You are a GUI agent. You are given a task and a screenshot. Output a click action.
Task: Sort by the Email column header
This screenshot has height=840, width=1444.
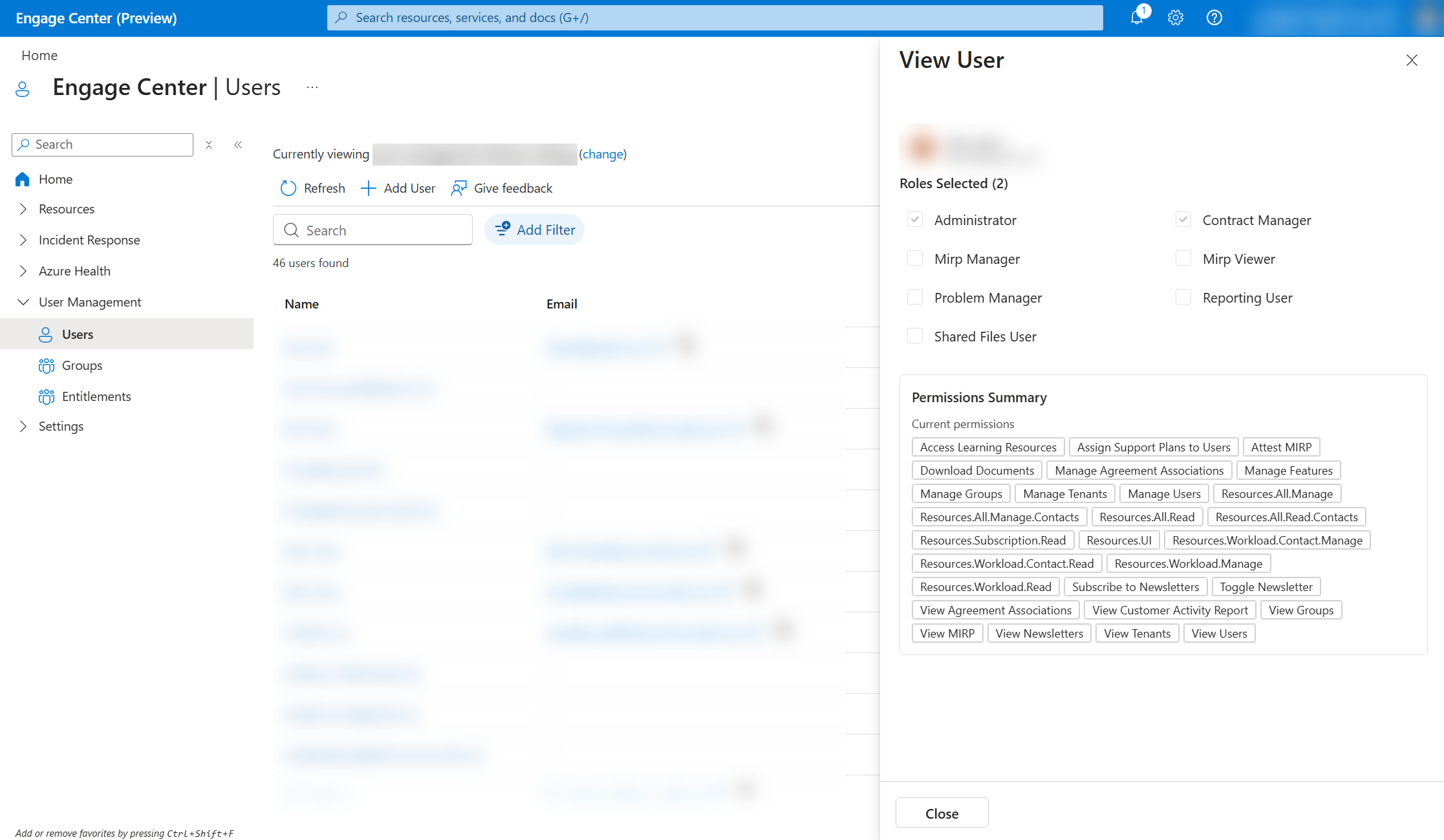[561, 304]
